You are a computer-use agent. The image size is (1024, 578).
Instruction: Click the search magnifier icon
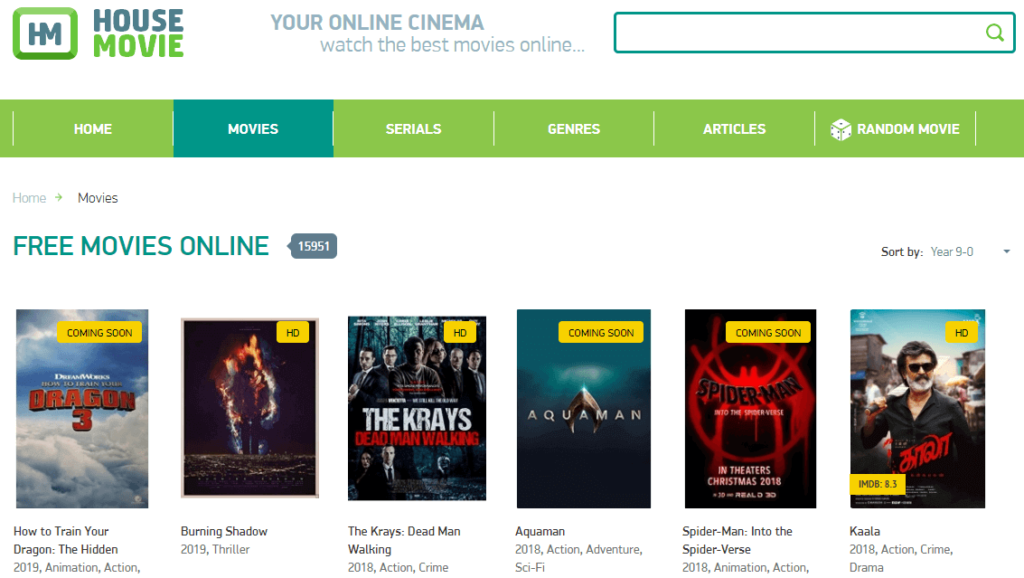[x=995, y=33]
